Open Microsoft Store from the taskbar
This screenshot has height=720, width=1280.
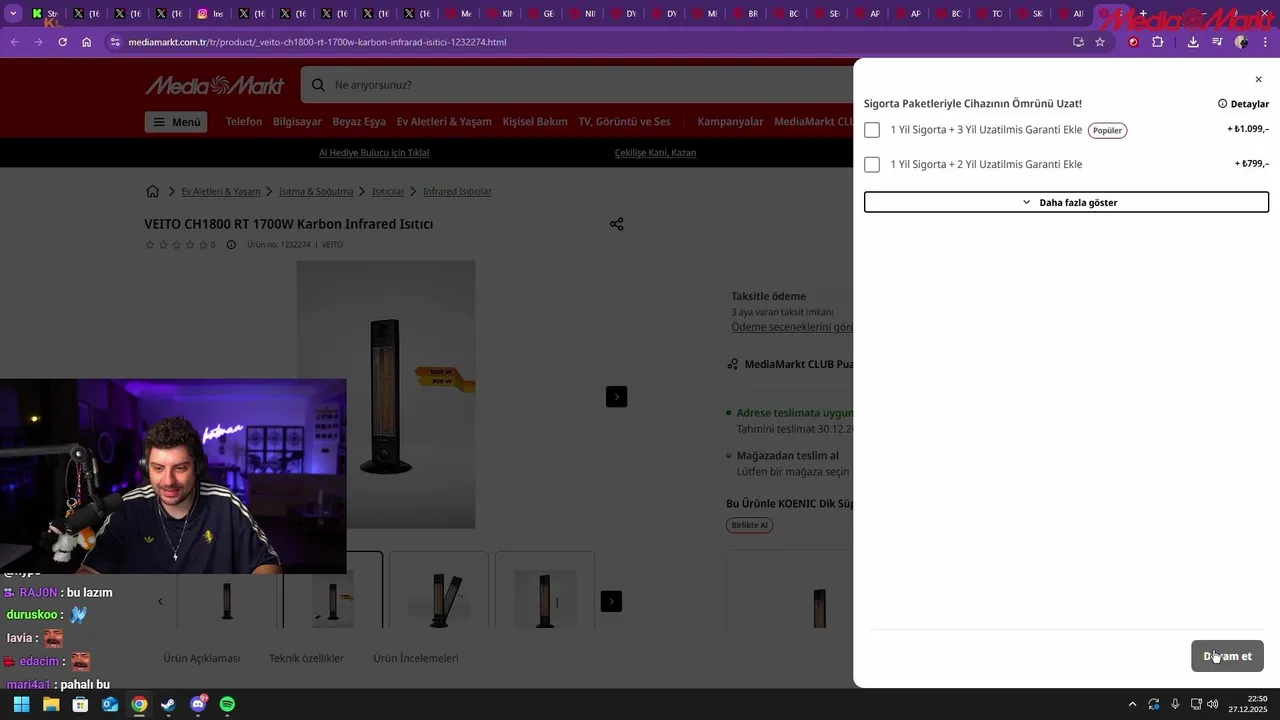coord(80,704)
